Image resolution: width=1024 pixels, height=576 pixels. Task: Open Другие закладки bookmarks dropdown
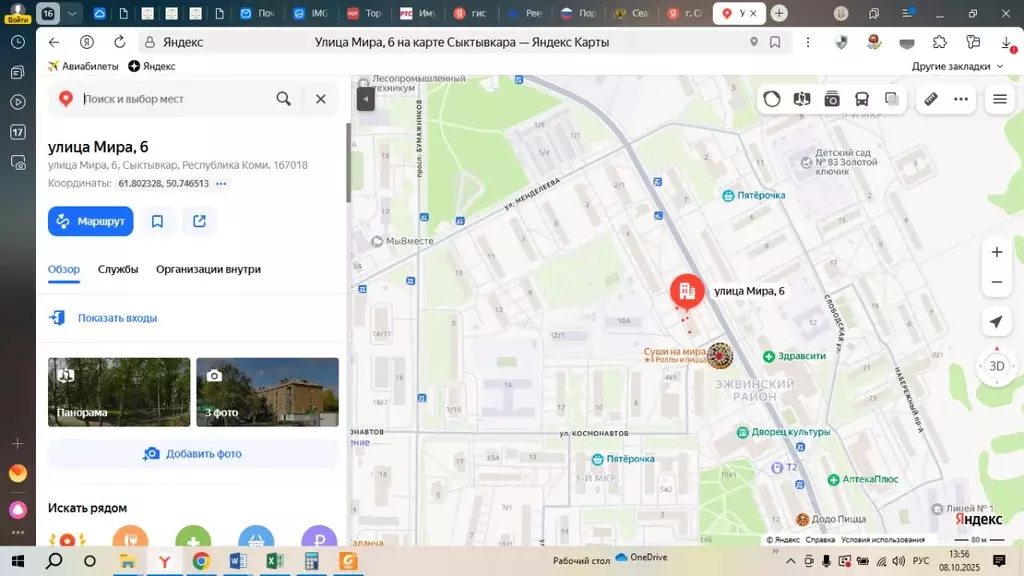point(957,66)
